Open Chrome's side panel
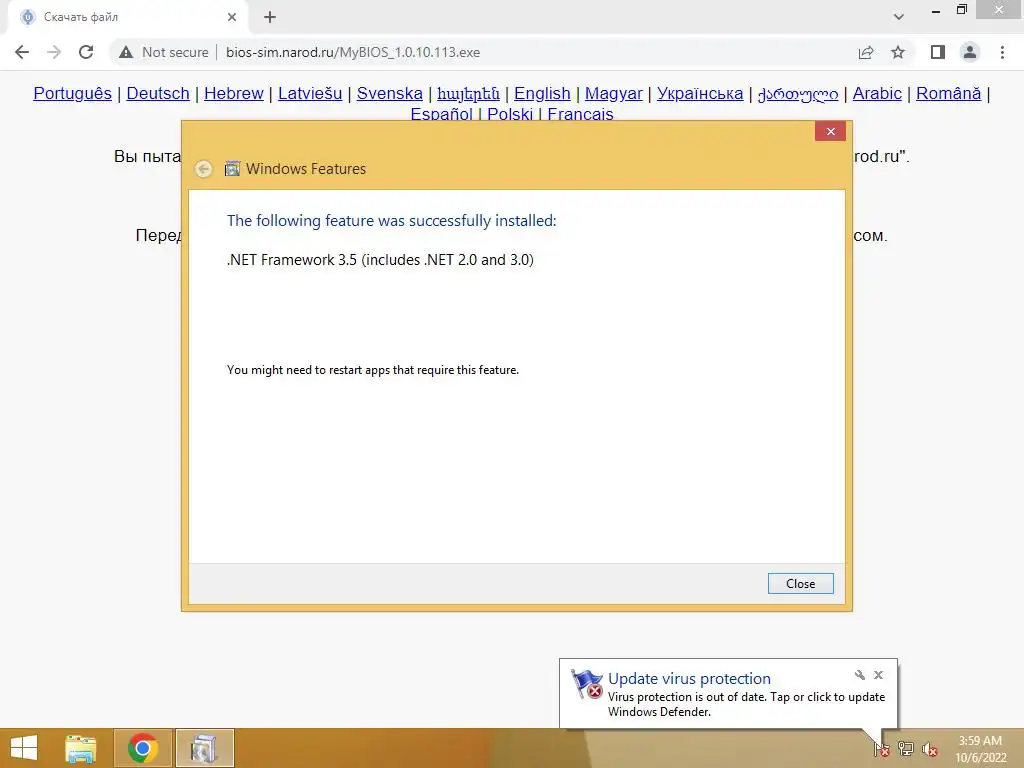The height and width of the screenshot is (768, 1024). [938, 52]
